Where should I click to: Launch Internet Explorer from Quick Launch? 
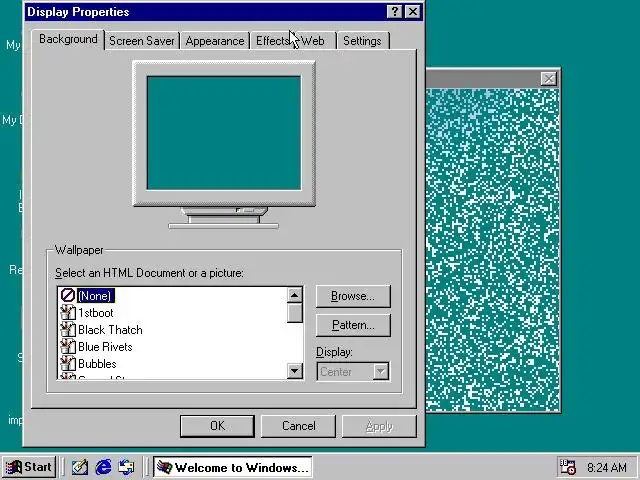click(103, 467)
